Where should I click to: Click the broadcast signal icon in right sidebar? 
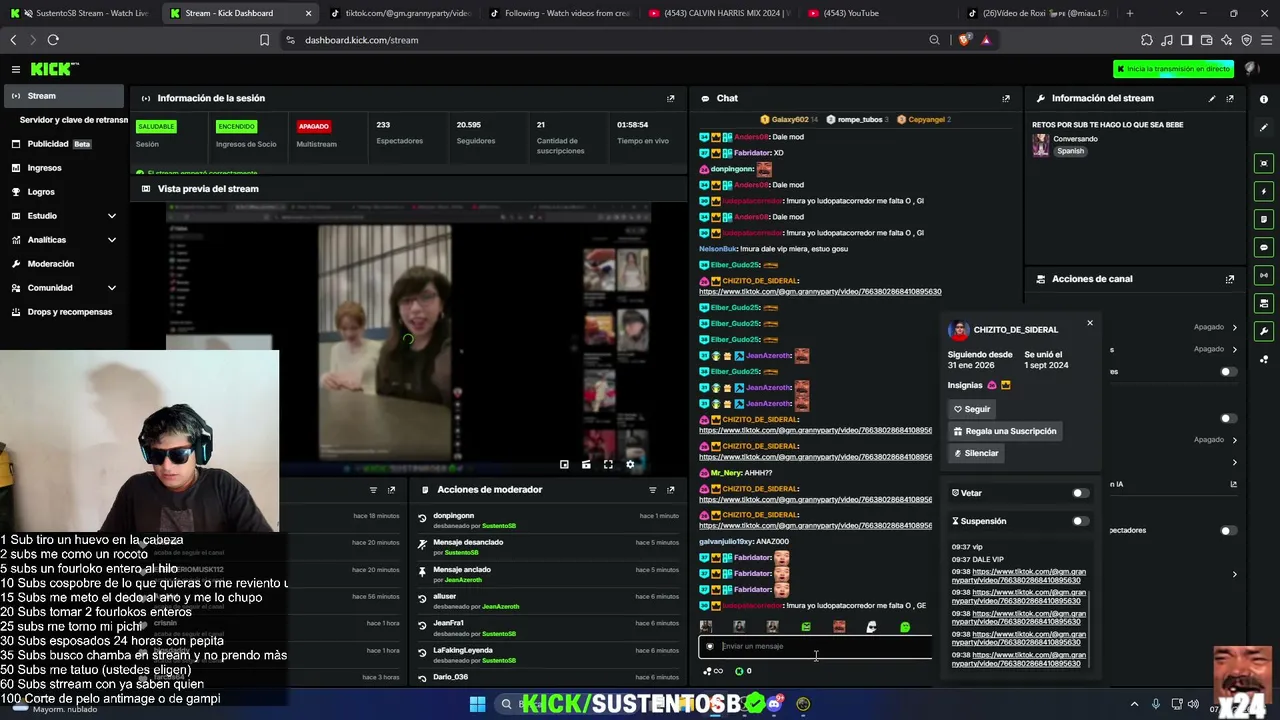pyautogui.click(x=1264, y=275)
